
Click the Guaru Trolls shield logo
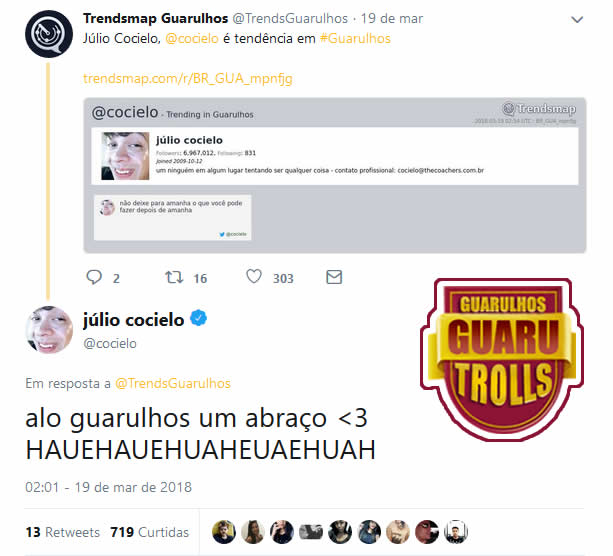(x=502, y=359)
